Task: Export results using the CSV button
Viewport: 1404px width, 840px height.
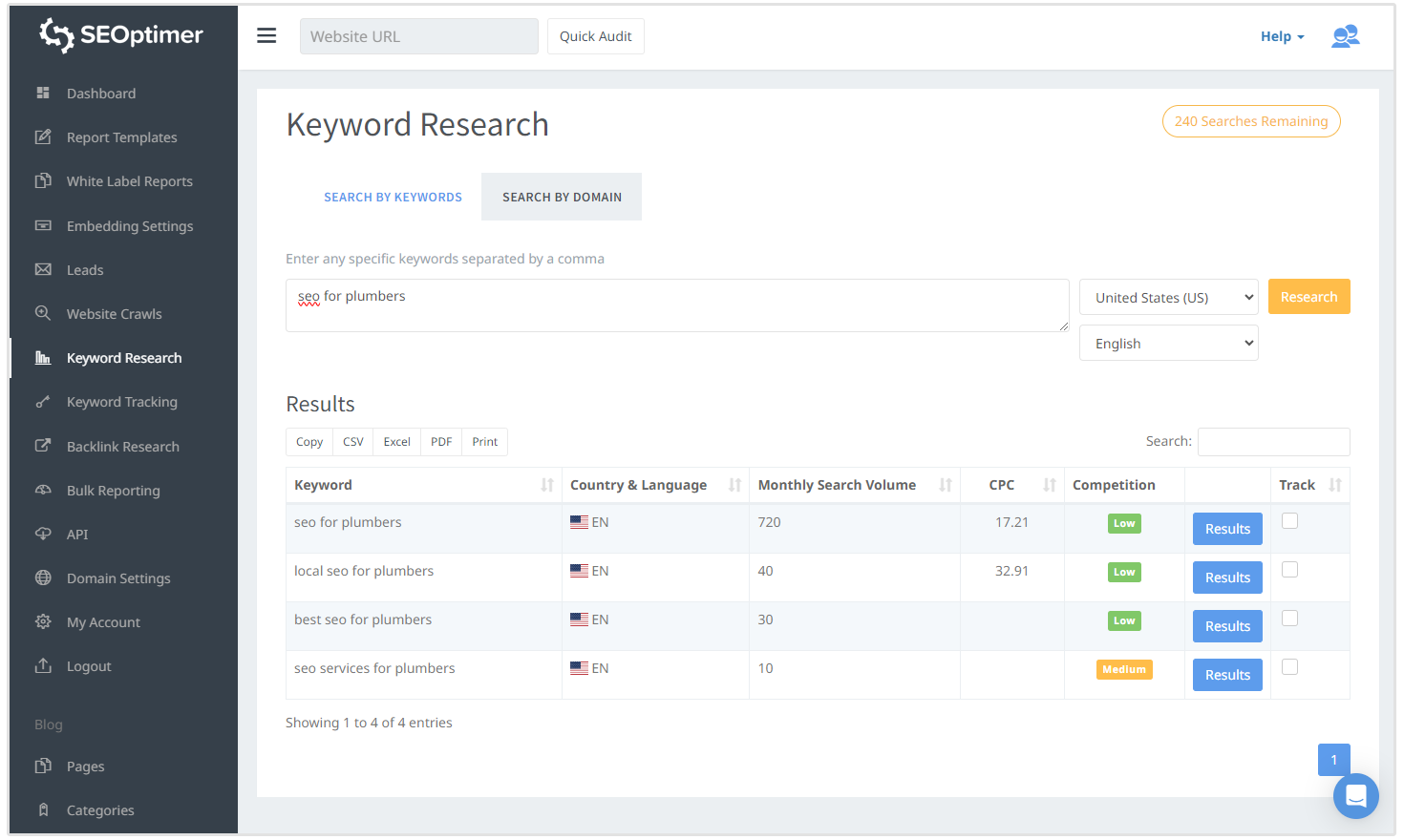Action: point(353,442)
